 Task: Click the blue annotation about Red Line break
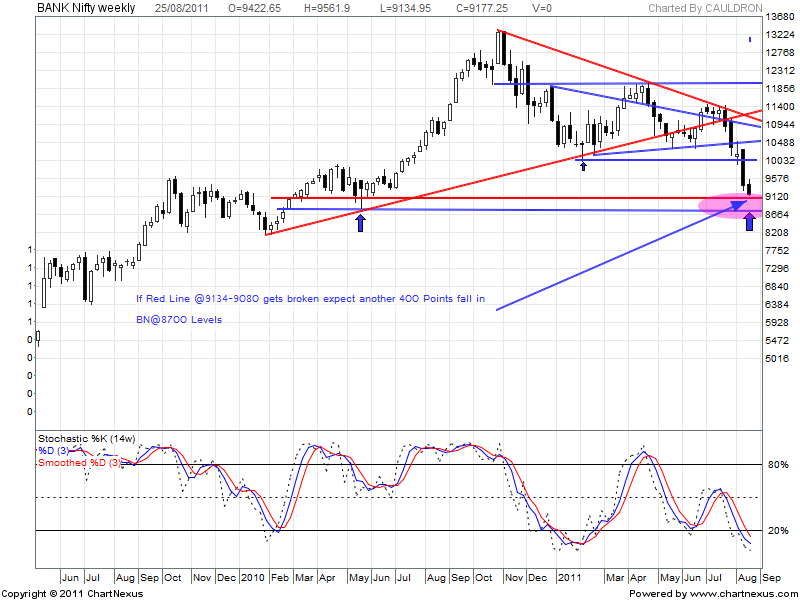click(311, 299)
